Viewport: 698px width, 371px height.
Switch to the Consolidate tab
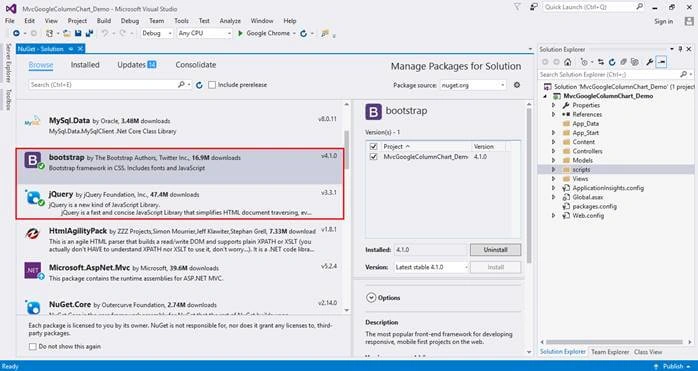pyautogui.click(x=195, y=65)
